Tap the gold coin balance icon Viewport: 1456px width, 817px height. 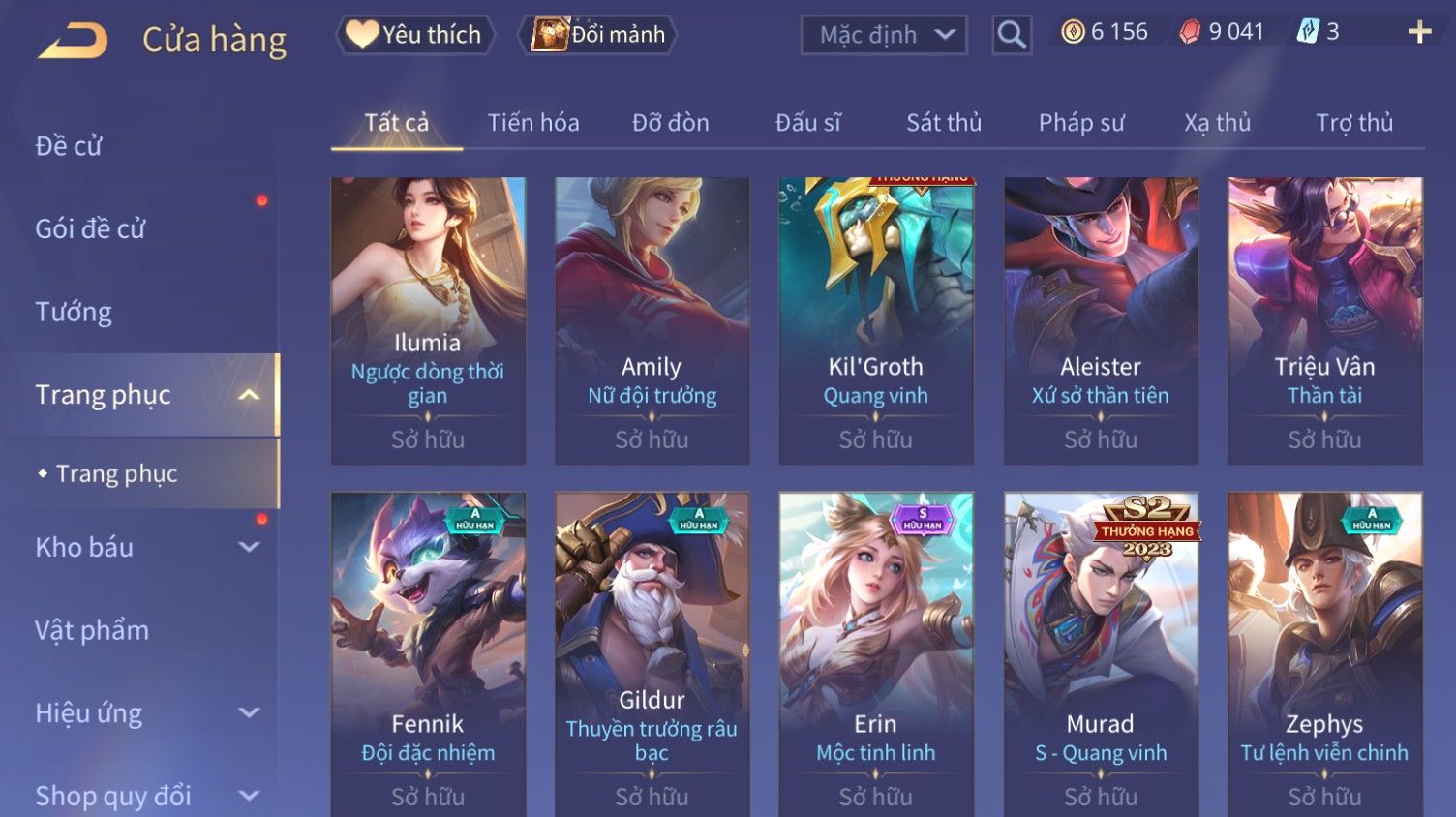pos(1073,32)
